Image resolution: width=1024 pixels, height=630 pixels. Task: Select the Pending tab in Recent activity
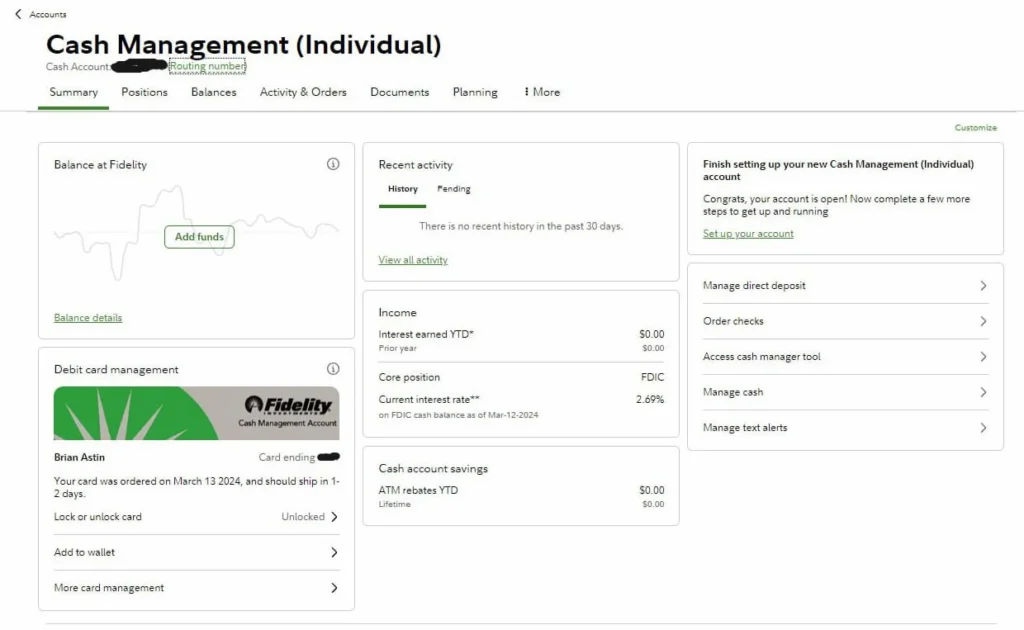[x=454, y=189]
